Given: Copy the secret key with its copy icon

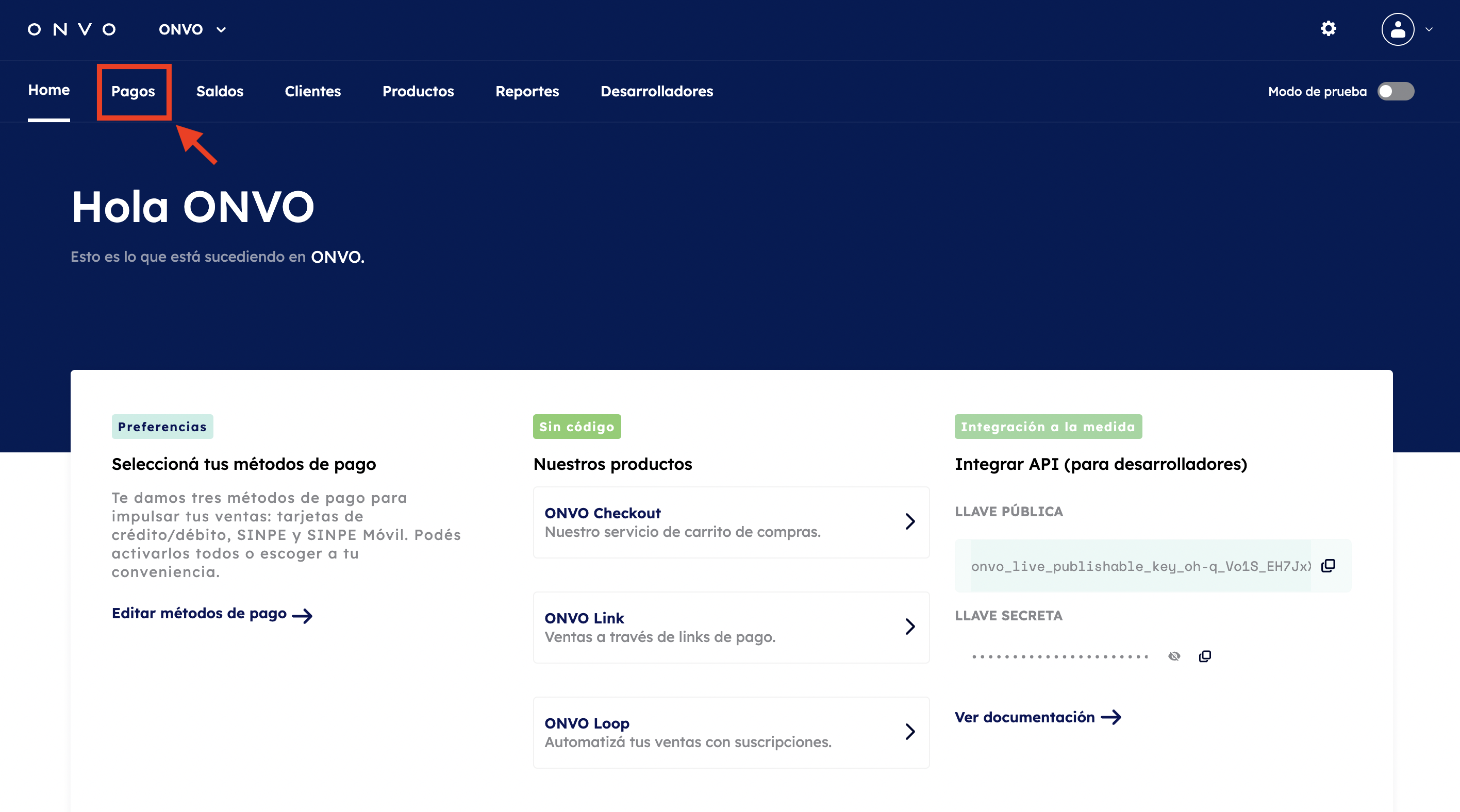Looking at the screenshot, I should [1205, 656].
